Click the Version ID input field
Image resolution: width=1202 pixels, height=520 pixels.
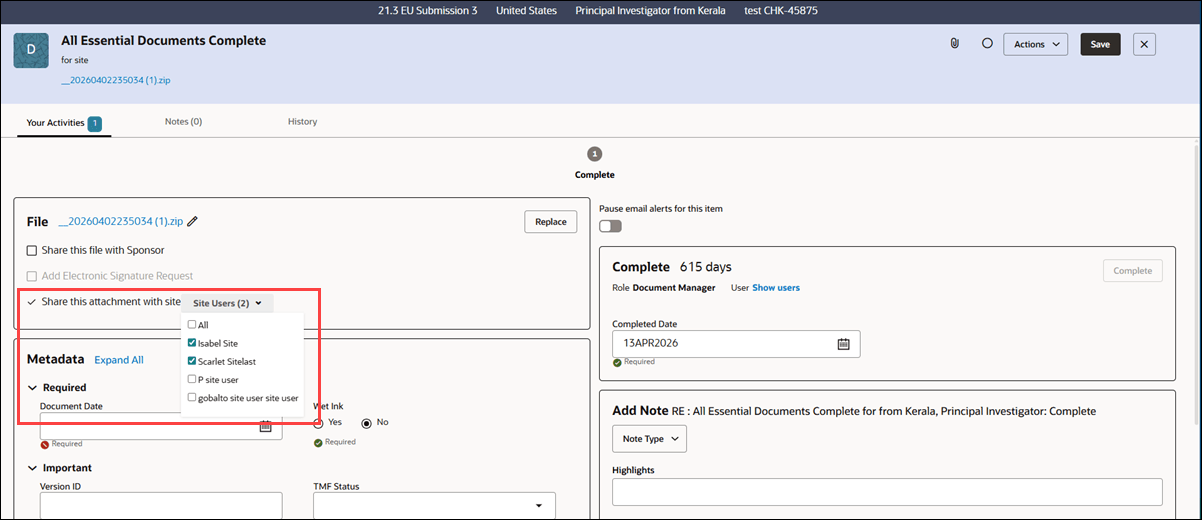coord(161,506)
